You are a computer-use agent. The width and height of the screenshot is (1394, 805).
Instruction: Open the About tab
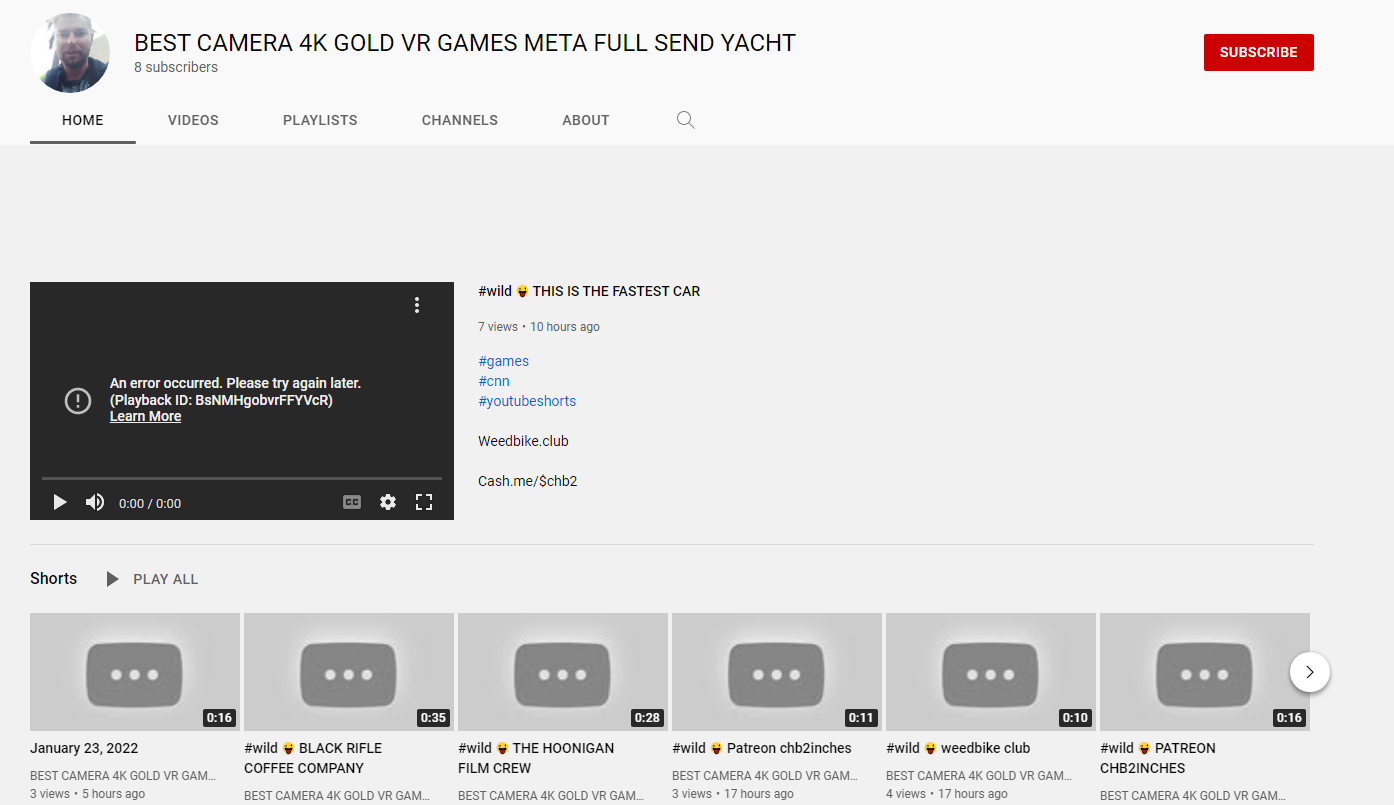(x=586, y=120)
